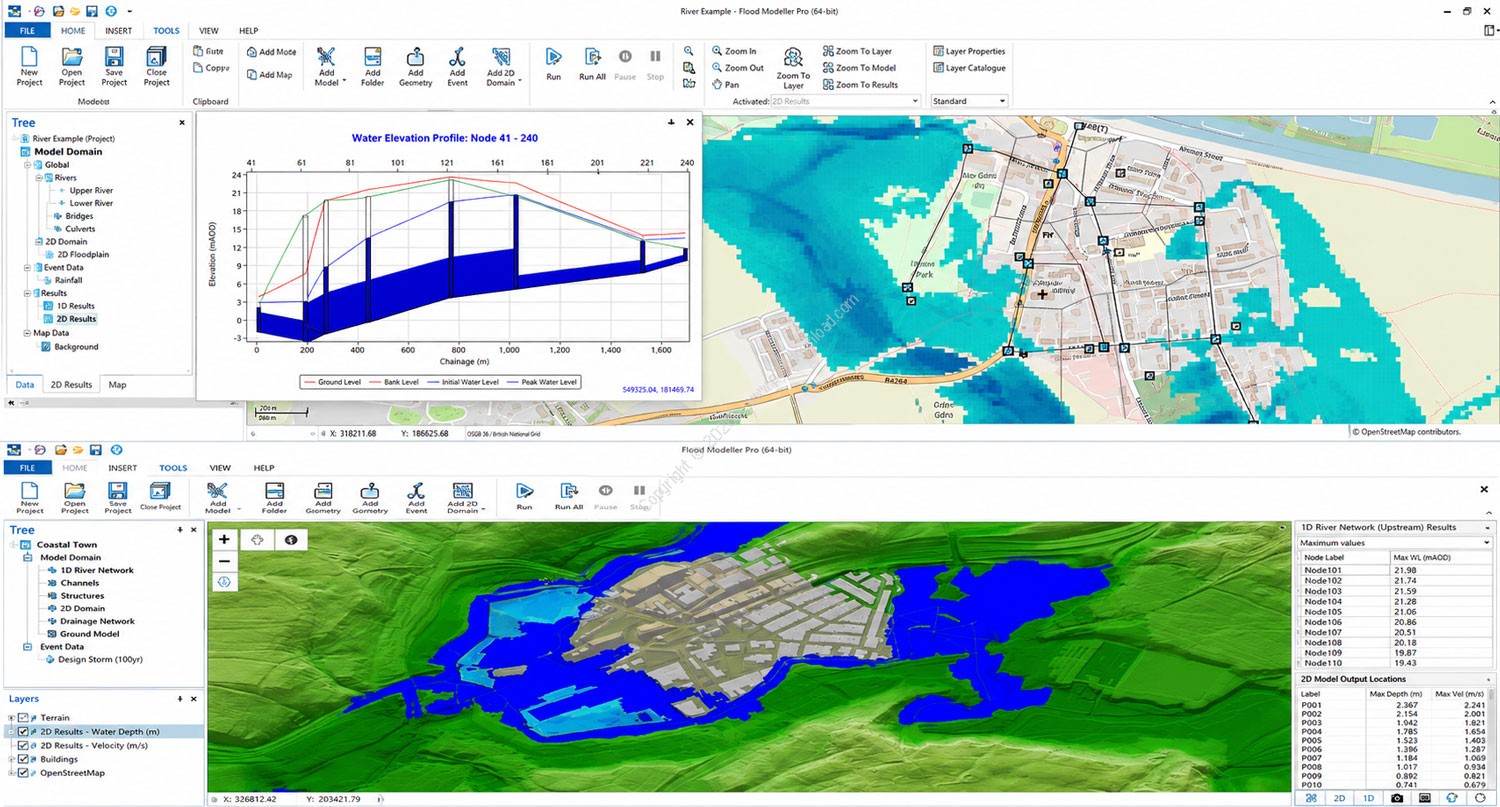Click the Zoom In button in ribbon

[x=734, y=51]
